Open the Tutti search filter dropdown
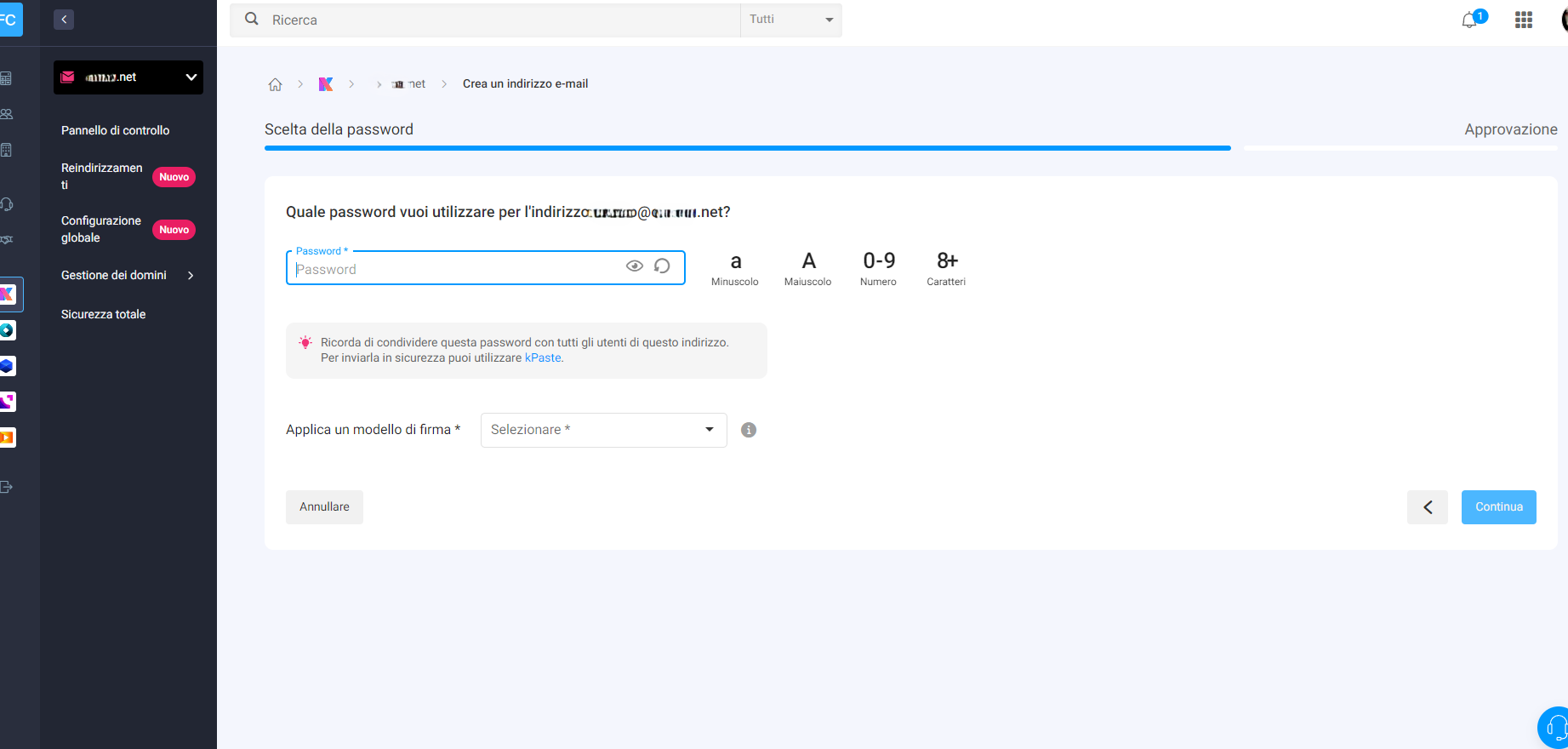This screenshot has height=749, width=1568. 791,20
